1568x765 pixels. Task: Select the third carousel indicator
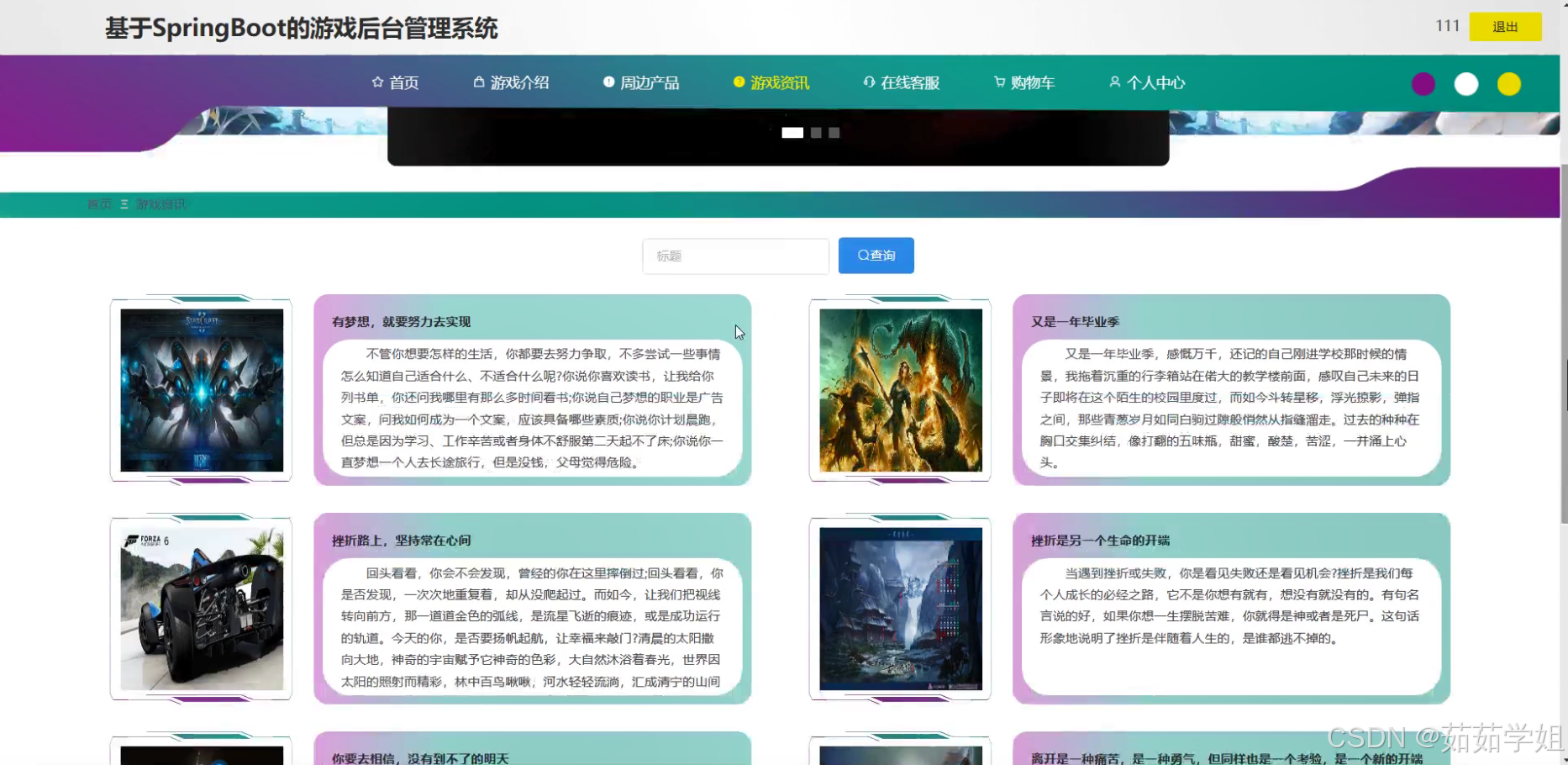tap(834, 133)
